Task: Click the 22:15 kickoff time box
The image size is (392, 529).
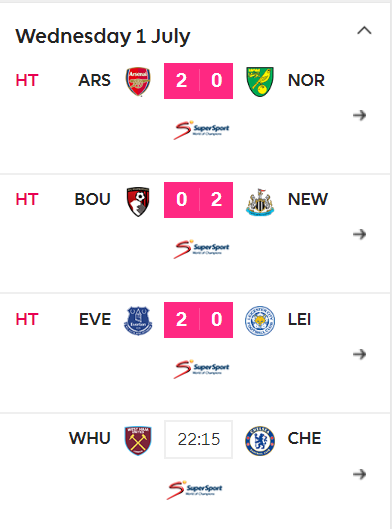Action: [198, 439]
